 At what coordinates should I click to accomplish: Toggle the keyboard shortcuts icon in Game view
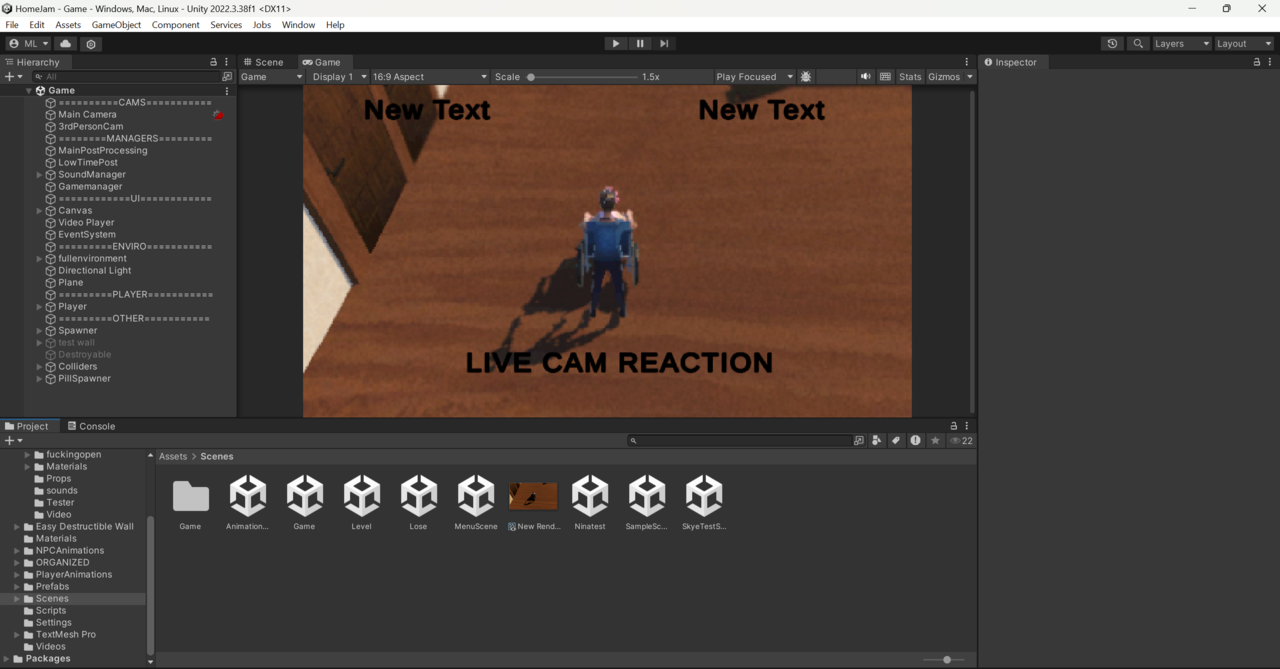(x=885, y=77)
